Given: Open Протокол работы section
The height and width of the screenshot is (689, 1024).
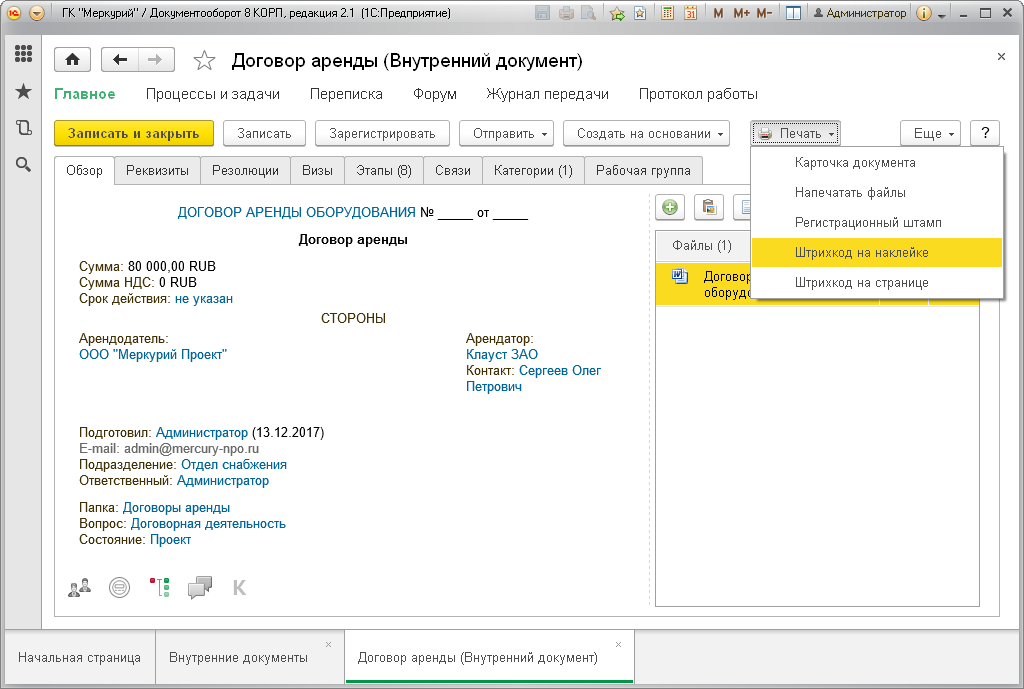Looking at the screenshot, I should pos(698,94).
